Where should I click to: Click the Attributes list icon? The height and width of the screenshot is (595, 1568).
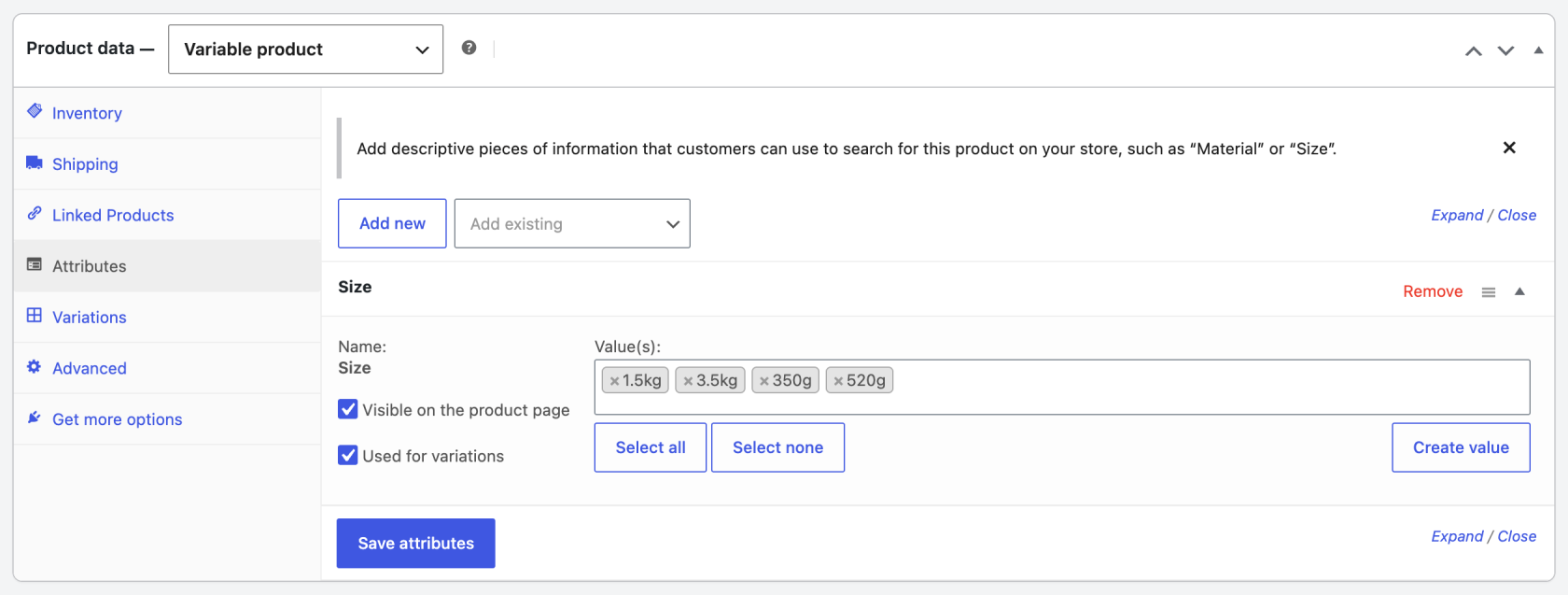click(x=35, y=264)
